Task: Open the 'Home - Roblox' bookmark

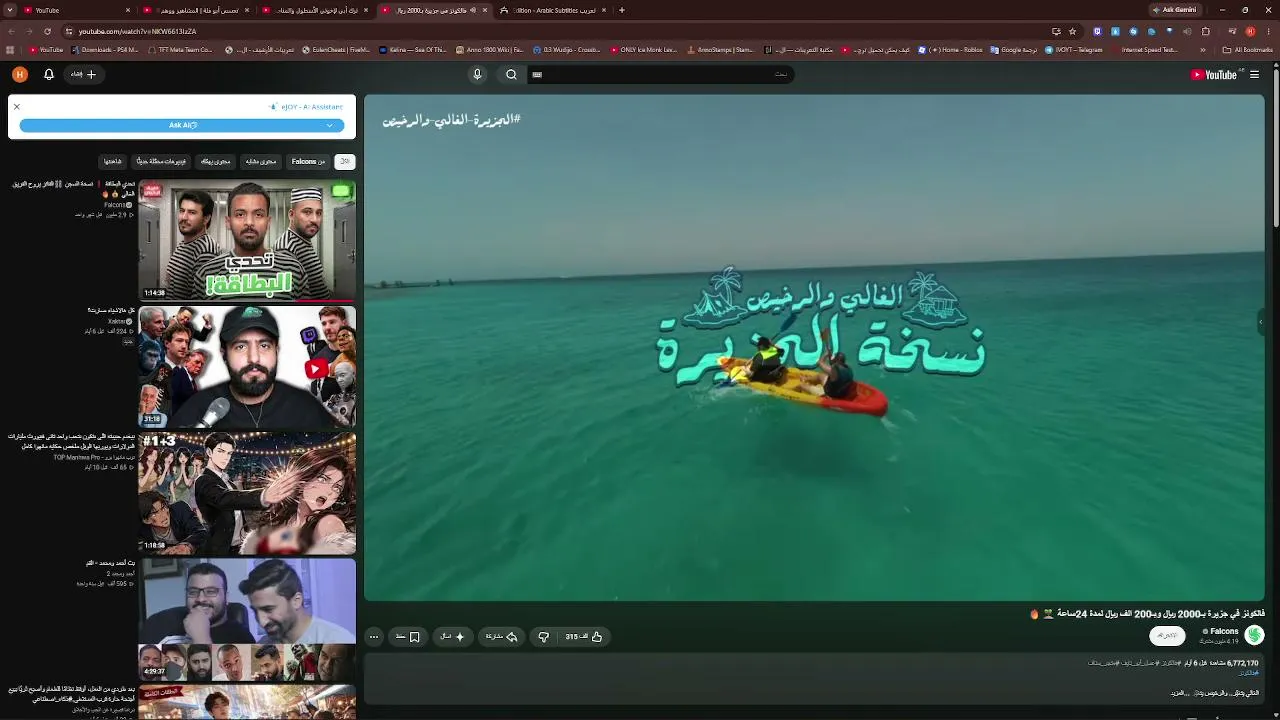Action: coord(950,49)
